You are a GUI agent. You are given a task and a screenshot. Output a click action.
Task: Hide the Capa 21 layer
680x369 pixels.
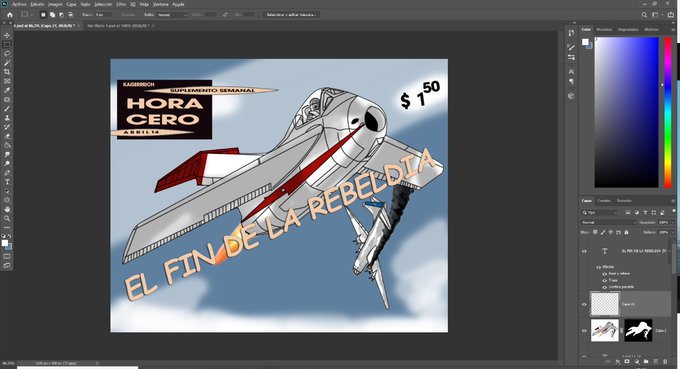click(584, 304)
